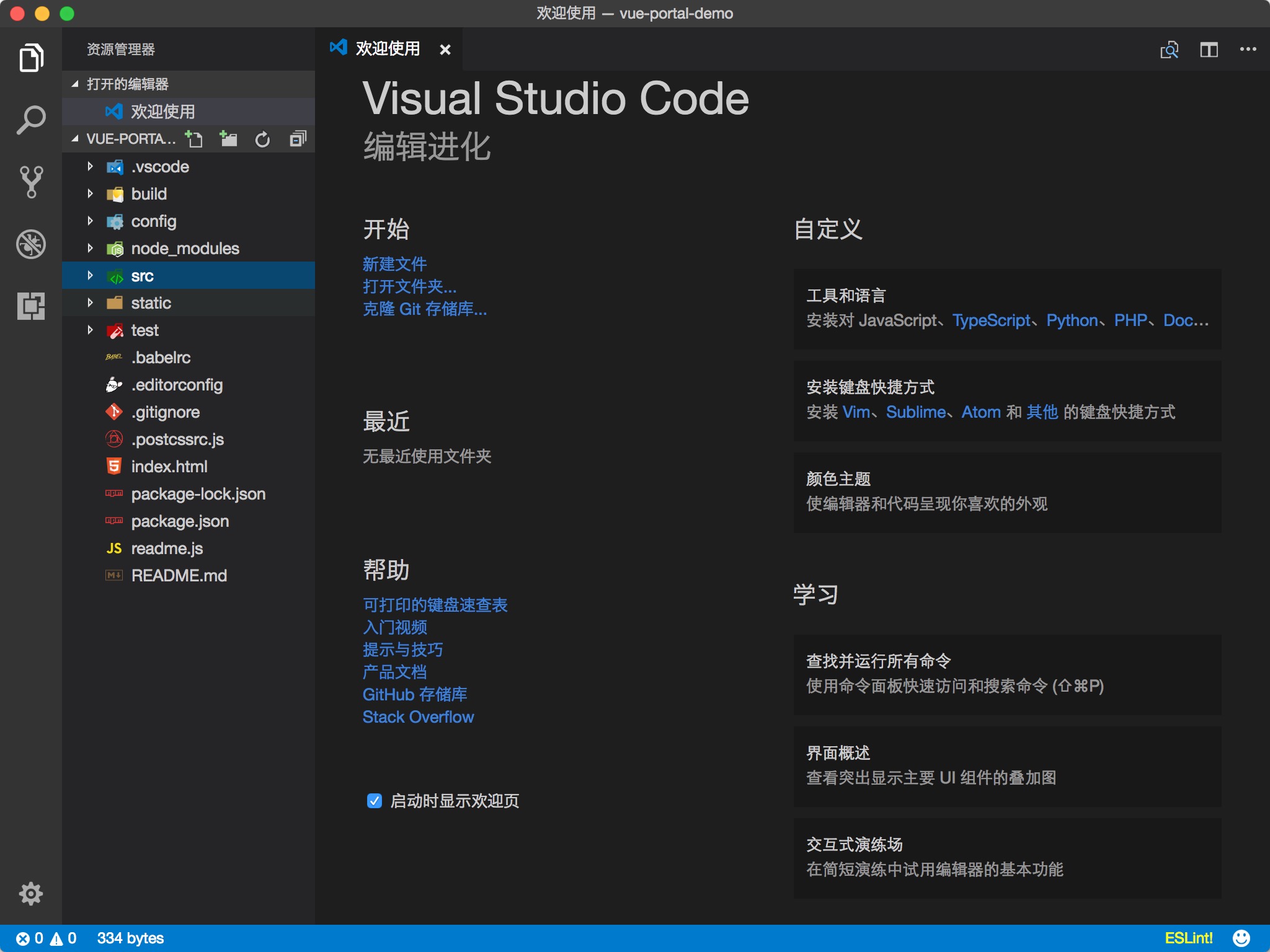Split the editor using the split icon
1270x952 pixels.
[x=1209, y=50]
